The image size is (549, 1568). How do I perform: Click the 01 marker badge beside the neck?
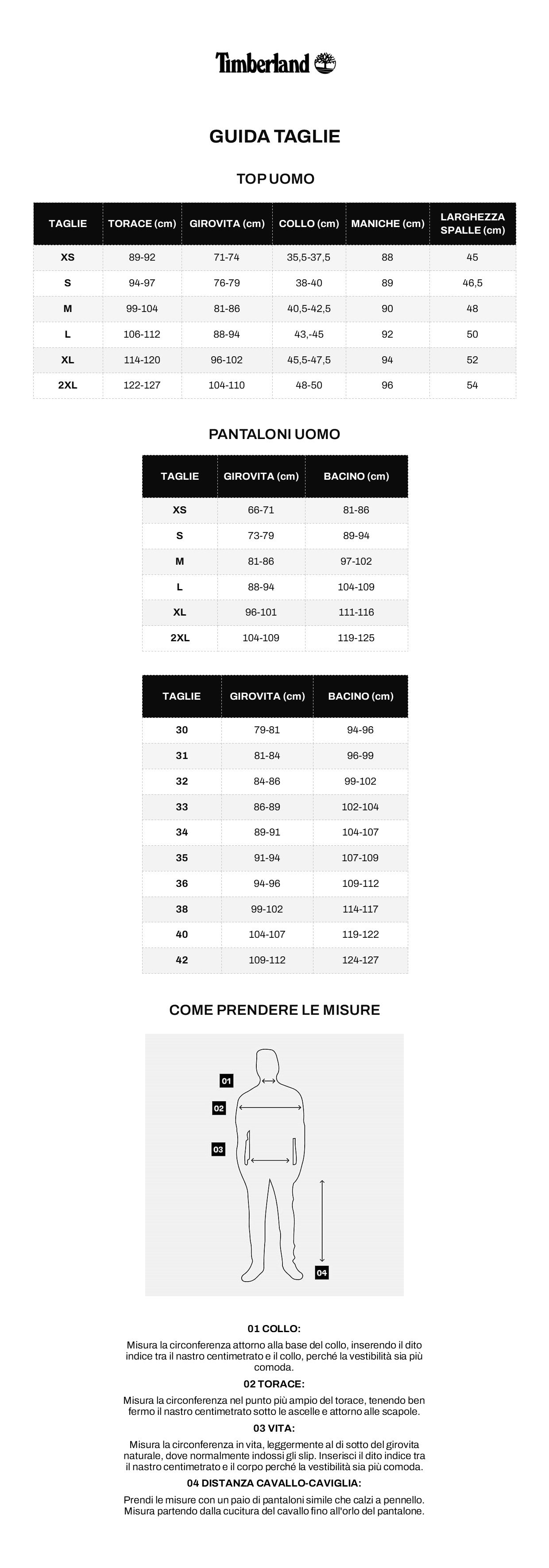(226, 1080)
